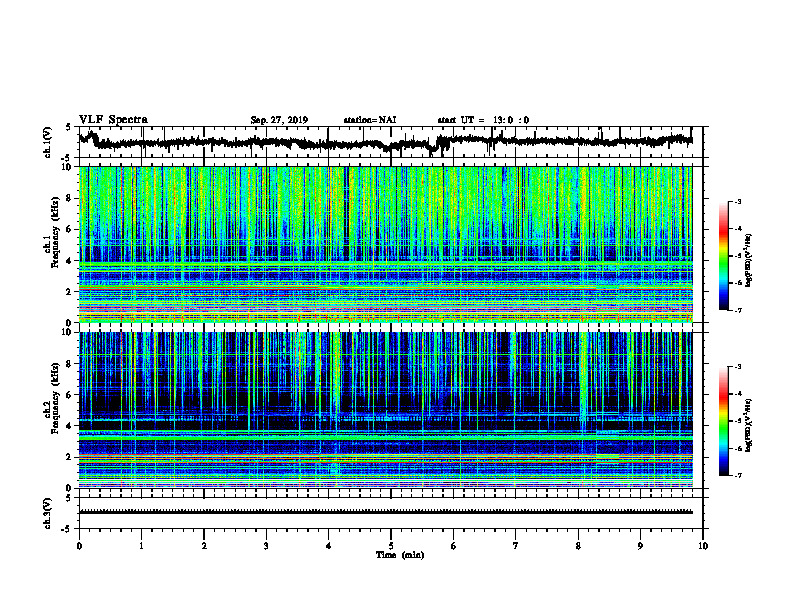Viewport: 792px width, 612px height.
Task: Click the ch.1 voltage waveform trace panel
Action: (x=391, y=142)
